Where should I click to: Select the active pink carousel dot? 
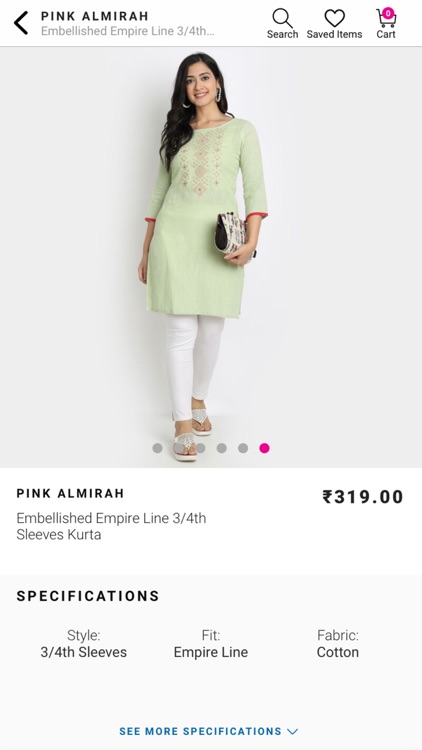[265, 448]
